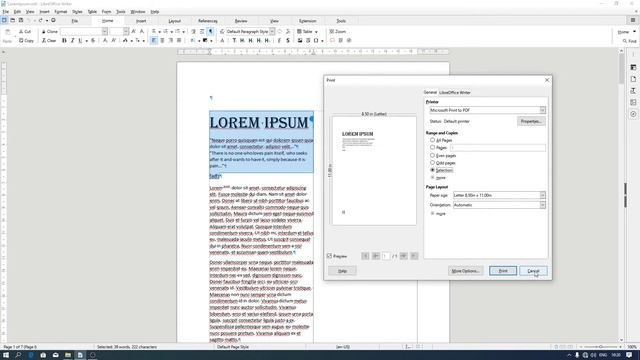
Task: Click the Save icon in quick toolbar
Action: (x=21, y=20)
